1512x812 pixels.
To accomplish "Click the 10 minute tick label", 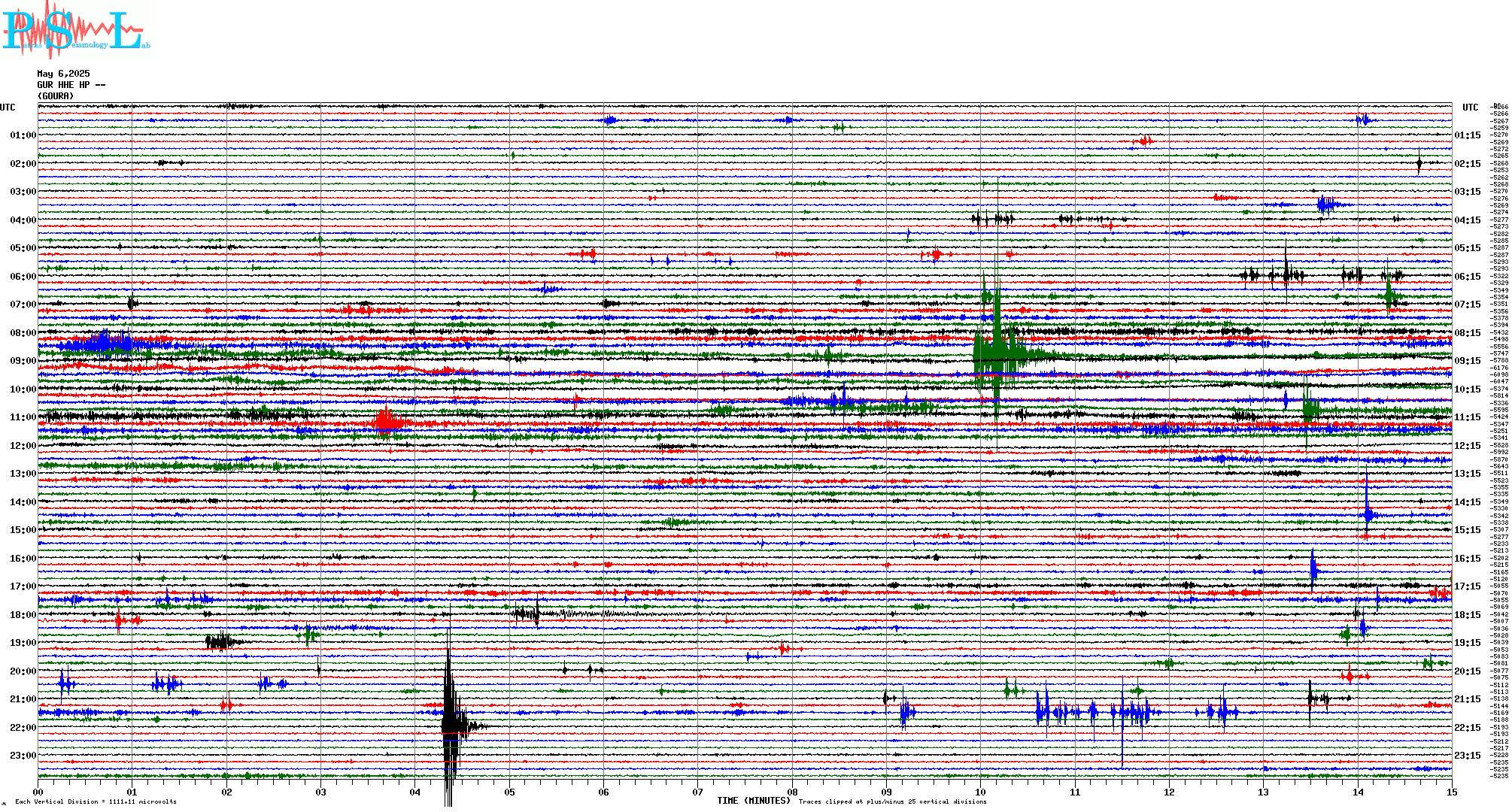I will pos(980,792).
